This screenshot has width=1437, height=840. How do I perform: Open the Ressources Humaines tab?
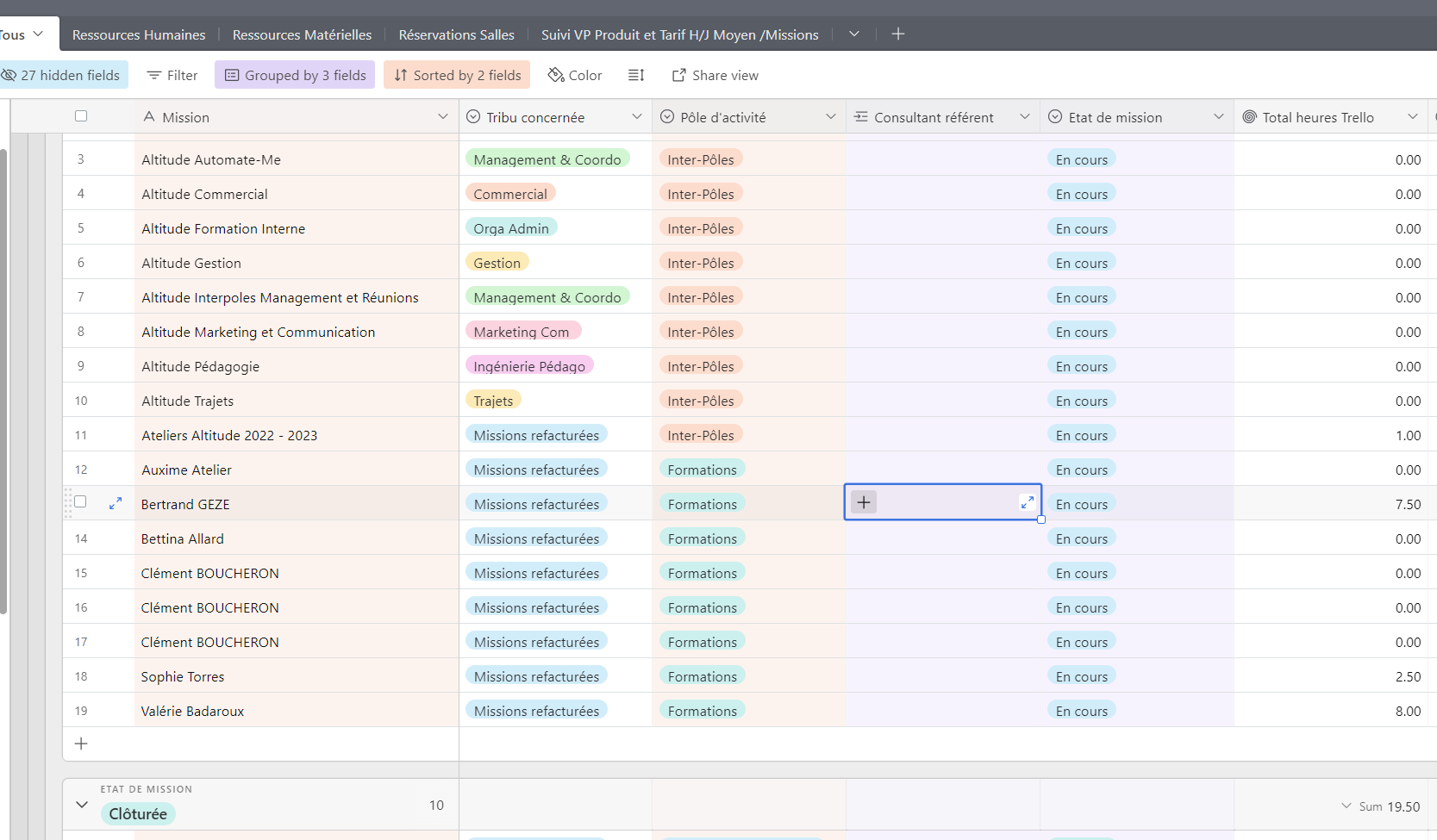pyautogui.click(x=139, y=34)
